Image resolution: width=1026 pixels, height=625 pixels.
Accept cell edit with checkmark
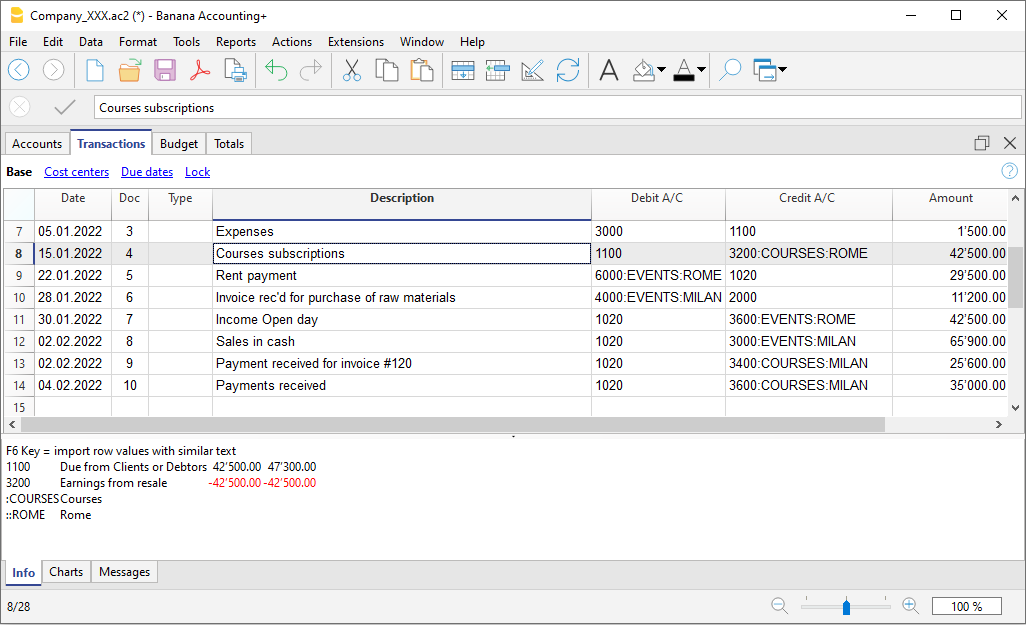(65, 107)
